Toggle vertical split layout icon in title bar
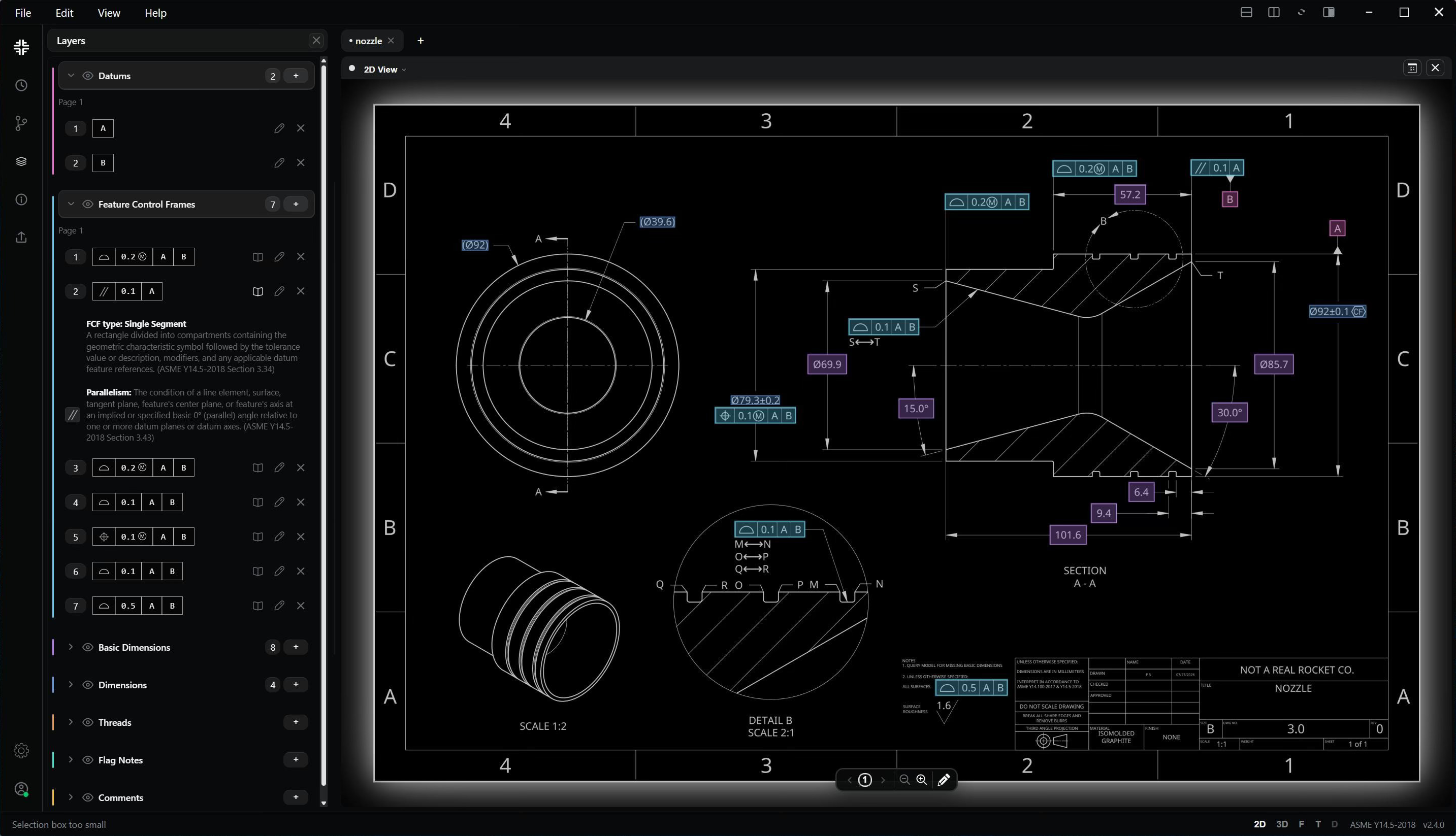This screenshot has height=836, width=1456. [x=1273, y=12]
